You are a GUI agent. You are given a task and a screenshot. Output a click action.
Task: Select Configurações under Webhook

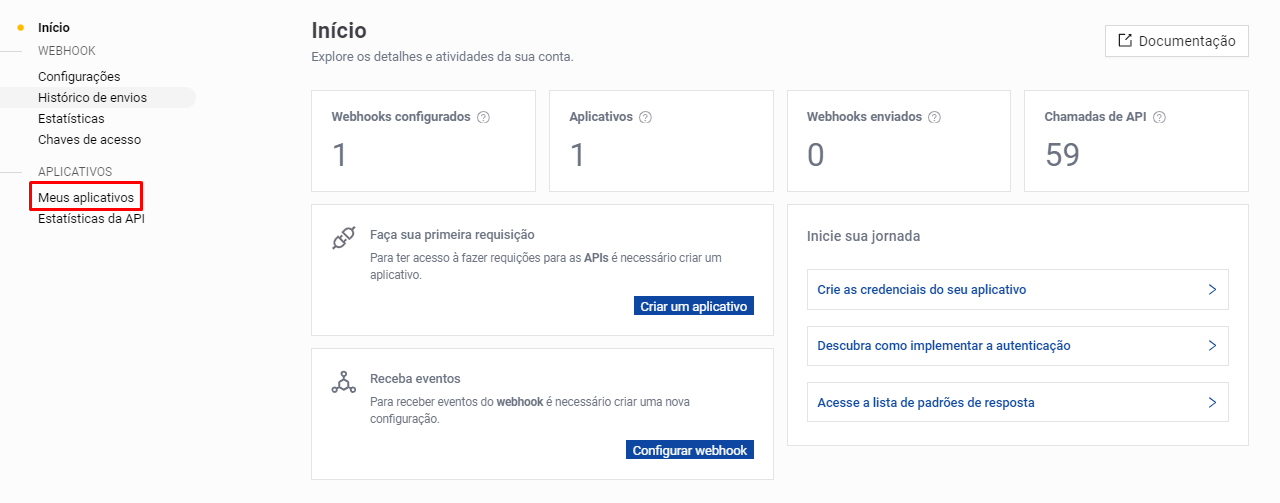click(x=79, y=77)
